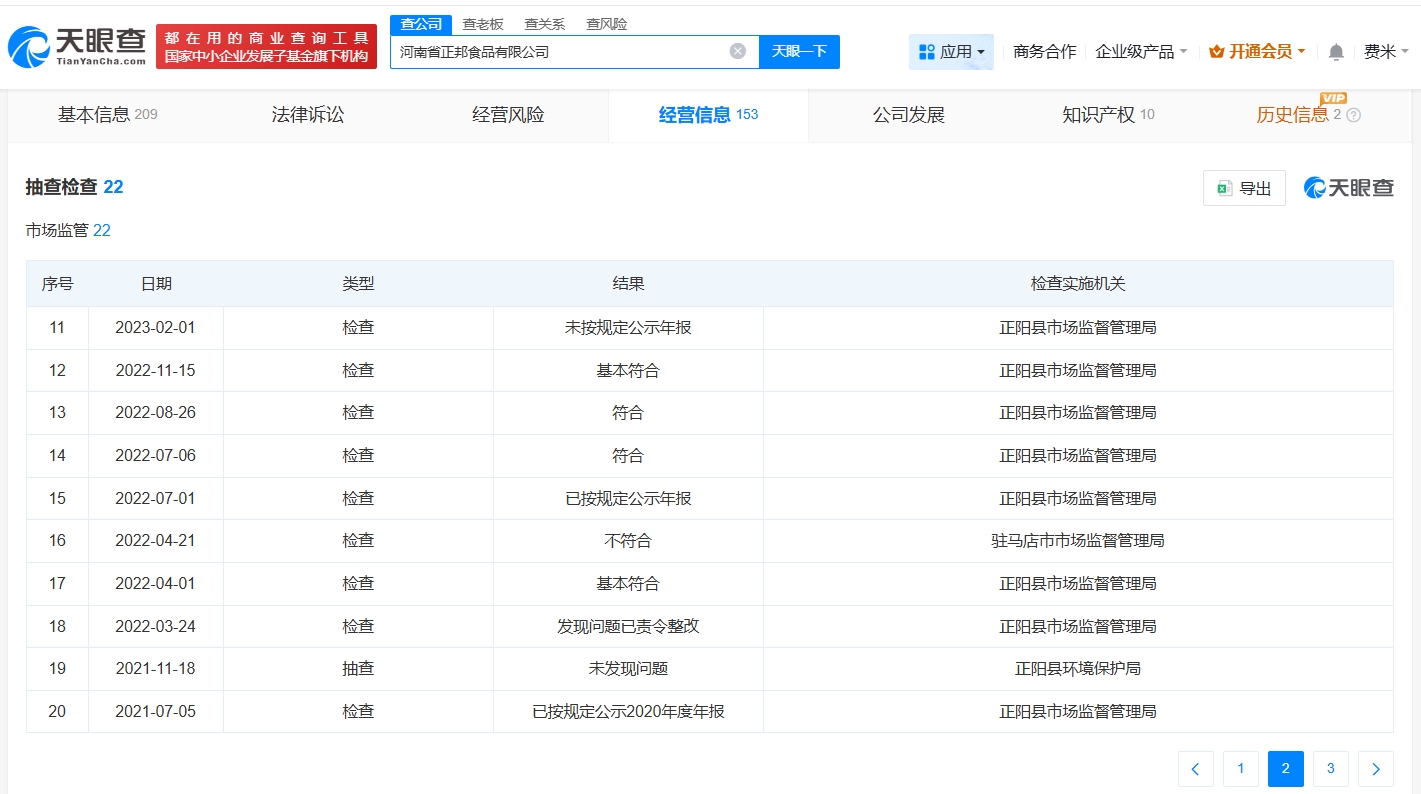The height and width of the screenshot is (794, 1421).
Task: Click the company name search input field
Action: (x=560, y=52)
